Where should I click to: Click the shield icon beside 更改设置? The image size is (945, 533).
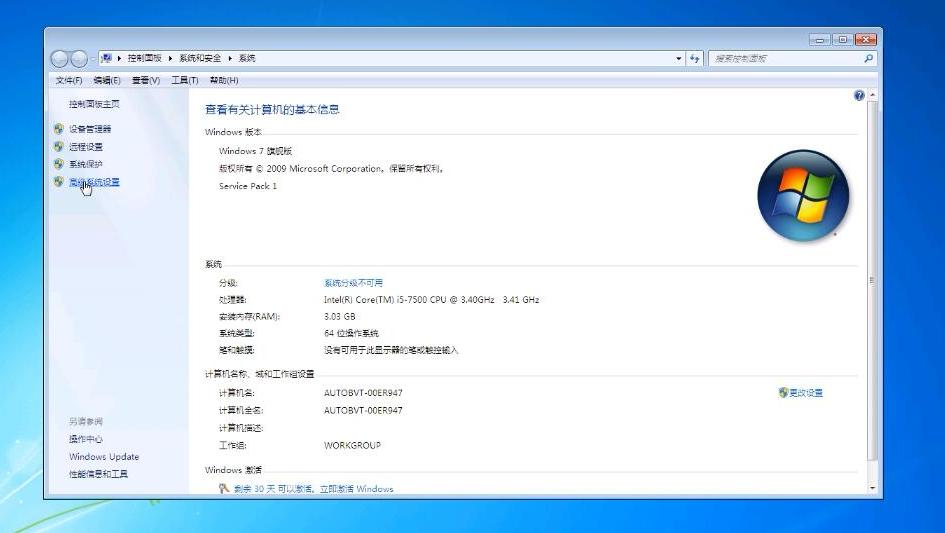tap(783, 393)
